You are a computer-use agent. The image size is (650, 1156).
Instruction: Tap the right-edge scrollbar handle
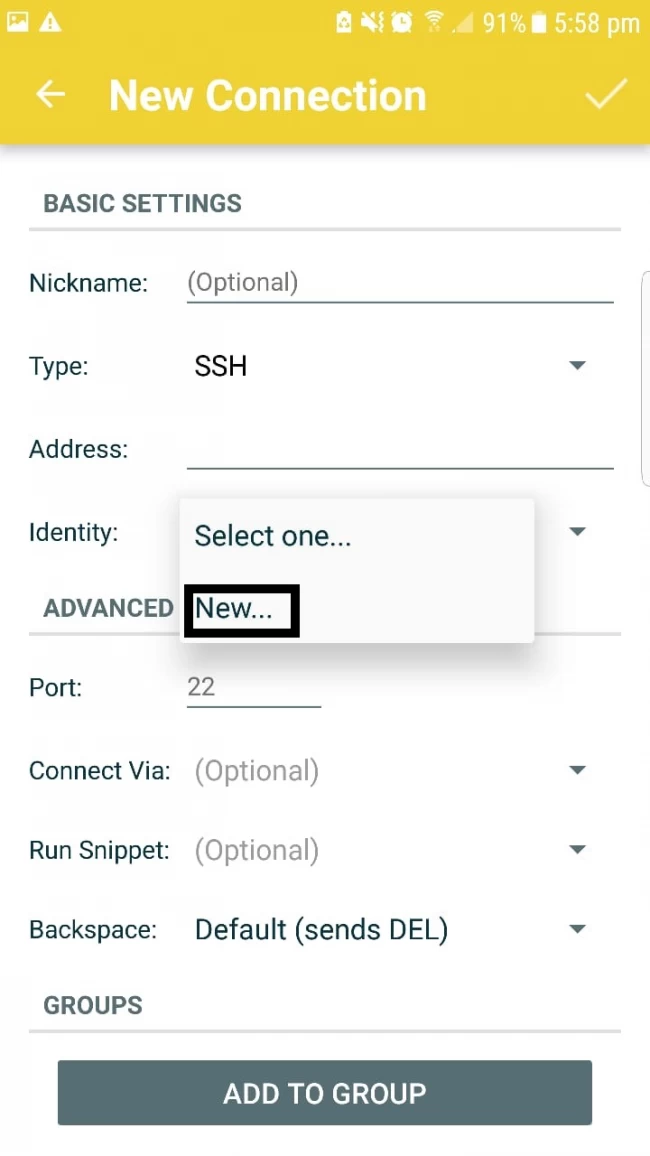tap(646, 379)
